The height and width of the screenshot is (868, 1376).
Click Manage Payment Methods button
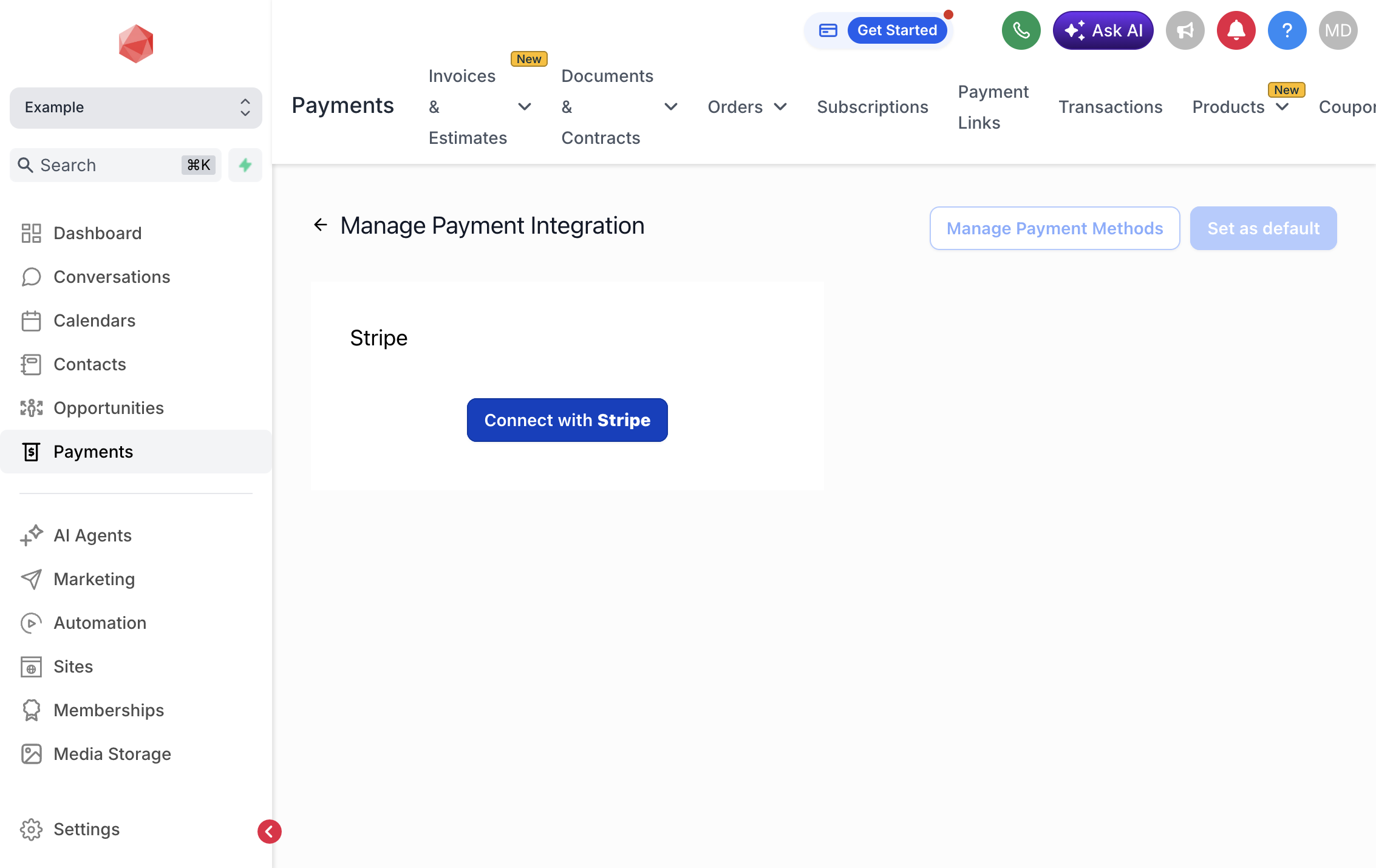[x=1055, y=228]
